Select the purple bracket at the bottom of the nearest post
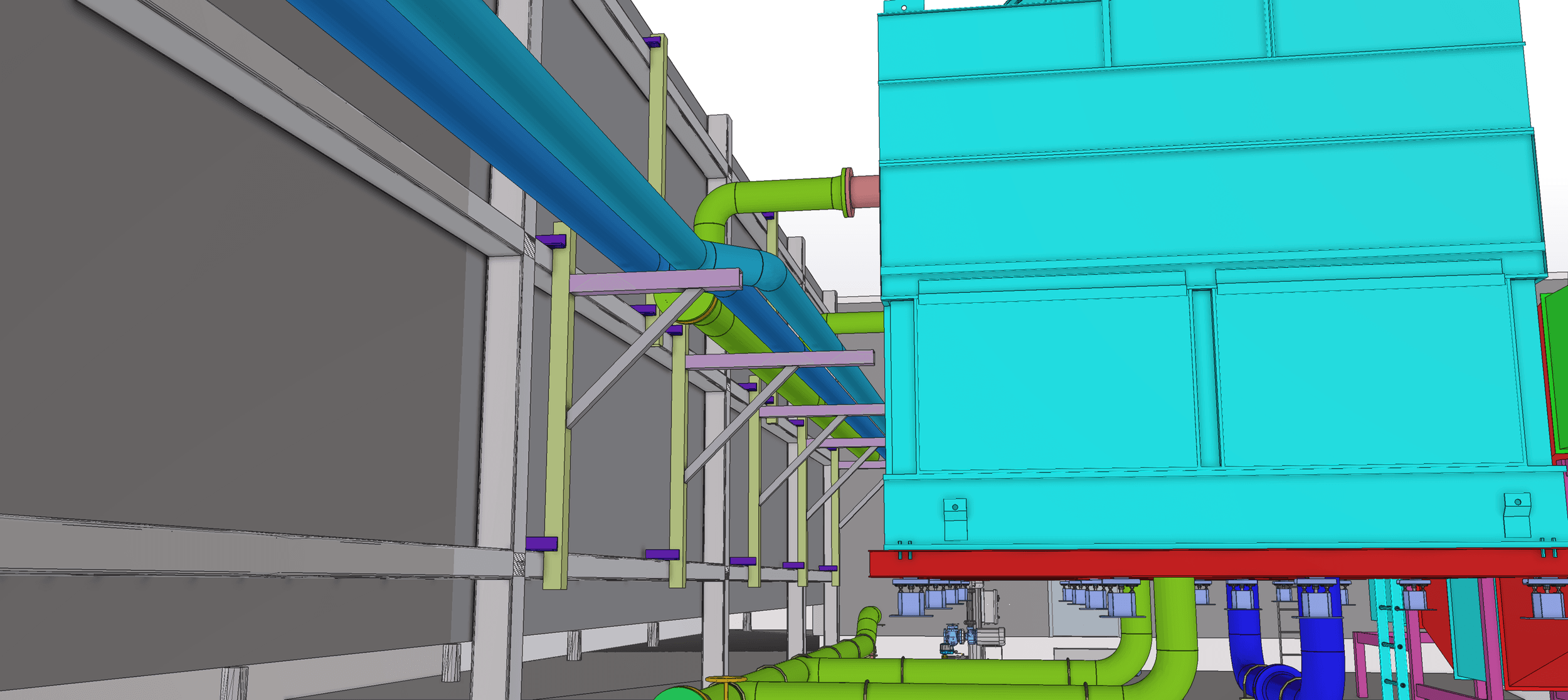Image resolution: width=1568 pixels, height=700 pixels. [541, 543]
